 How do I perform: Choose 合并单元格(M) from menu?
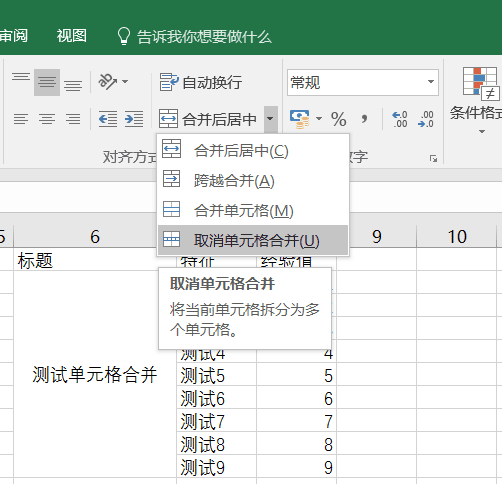coord(253,210)
